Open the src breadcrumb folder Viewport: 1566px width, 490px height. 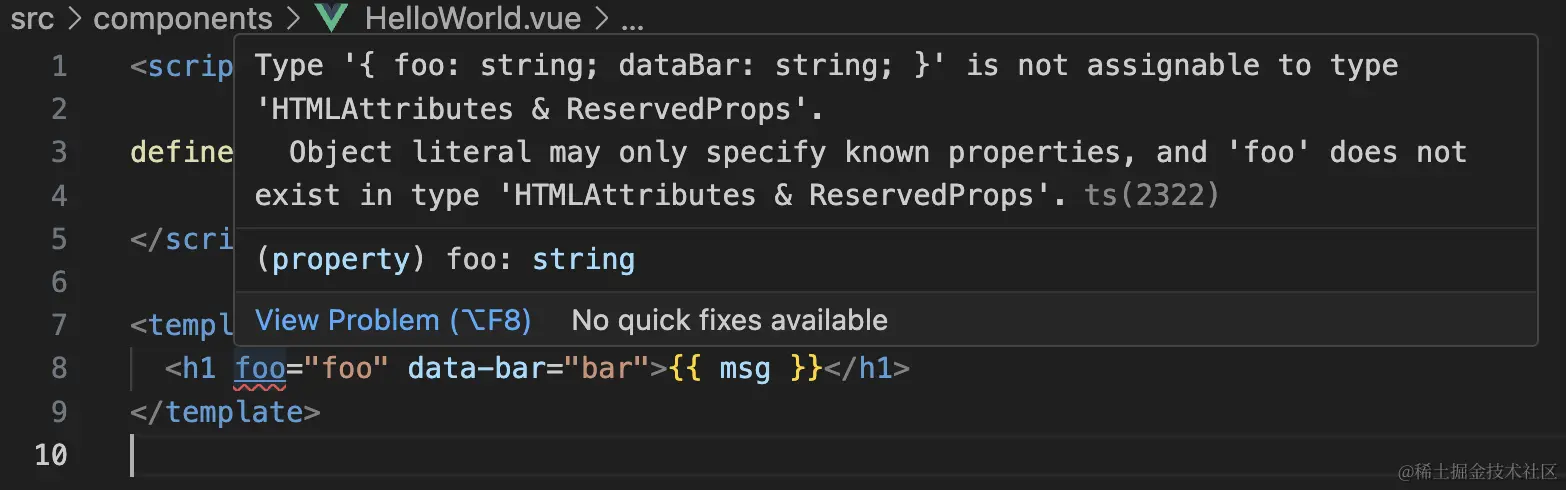(32, 18)
